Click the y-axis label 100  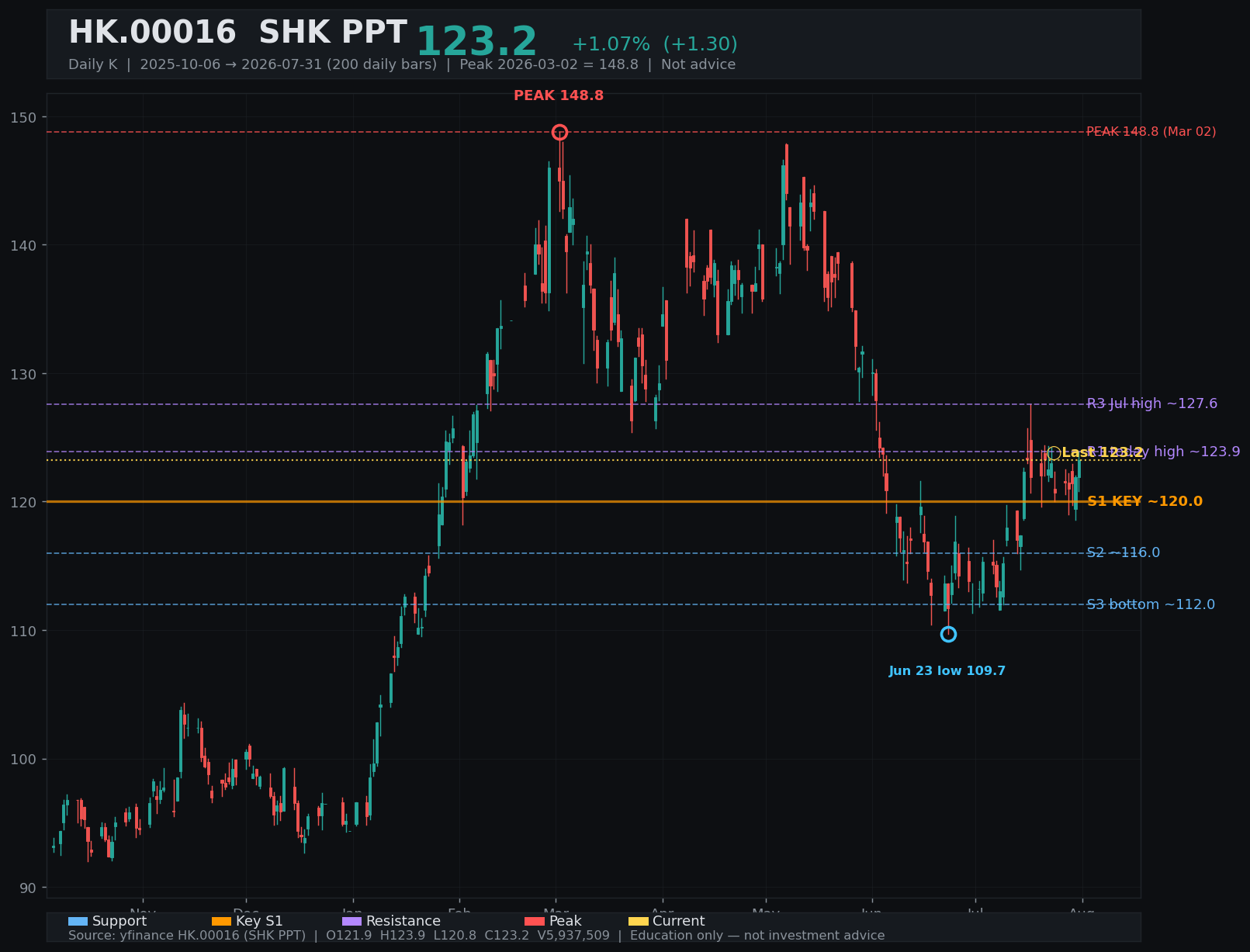pyautogui.click(x=24, y=760)
